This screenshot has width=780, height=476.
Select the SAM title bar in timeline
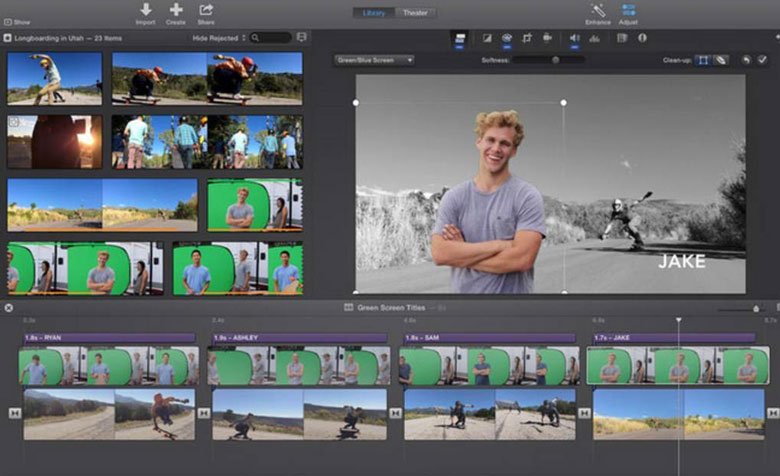click(x=489, y=338)
